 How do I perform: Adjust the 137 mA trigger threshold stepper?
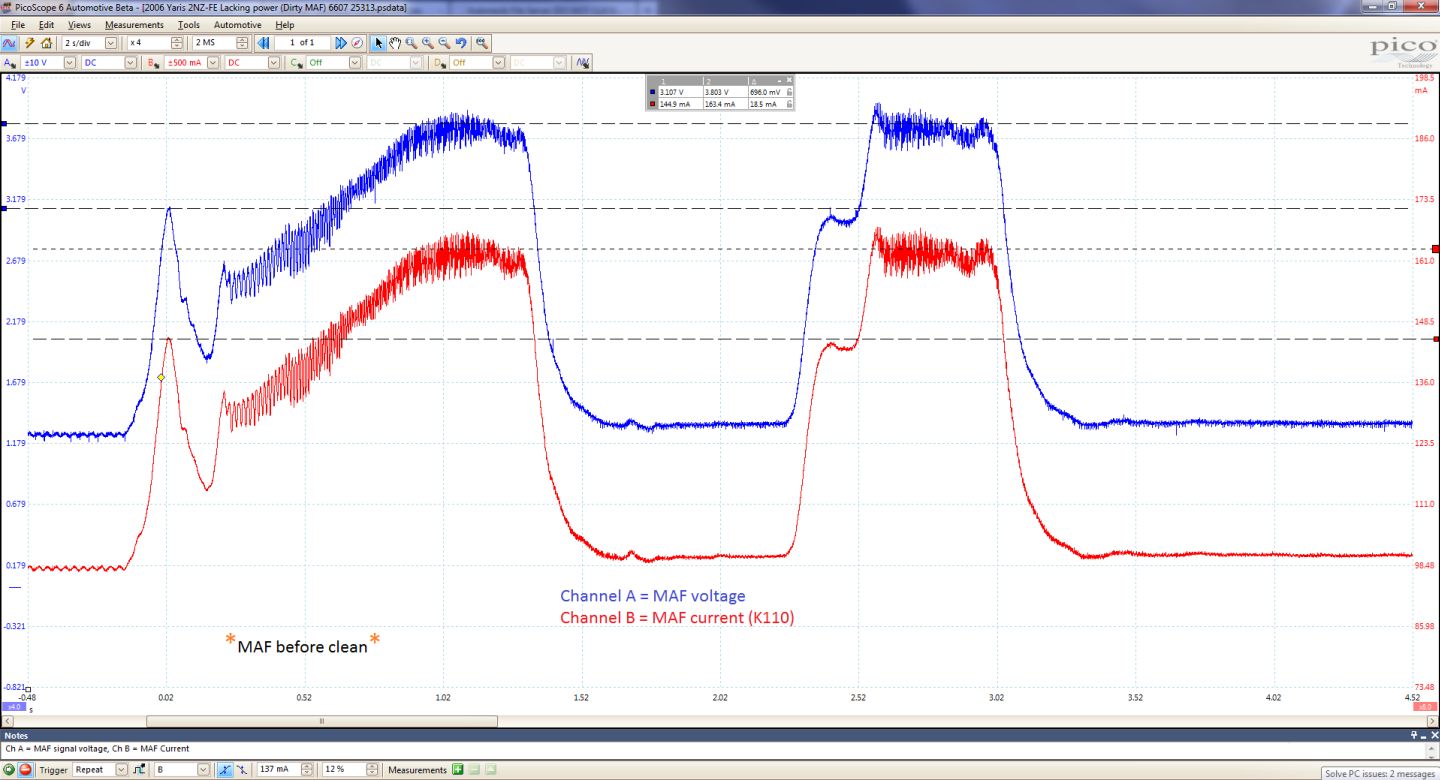[306, 770]
